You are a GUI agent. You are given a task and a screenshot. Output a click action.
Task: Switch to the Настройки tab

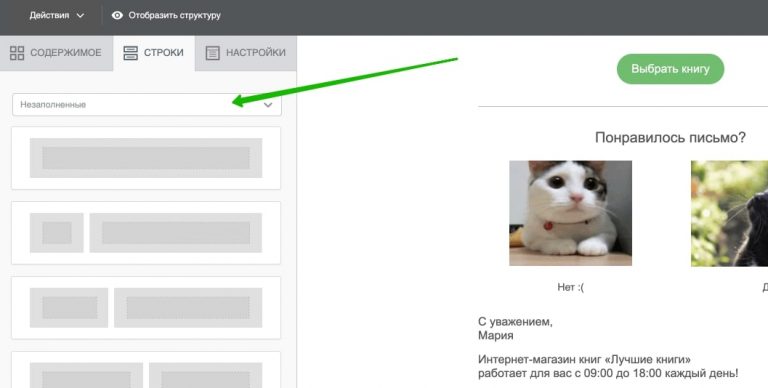pos(245,53)
